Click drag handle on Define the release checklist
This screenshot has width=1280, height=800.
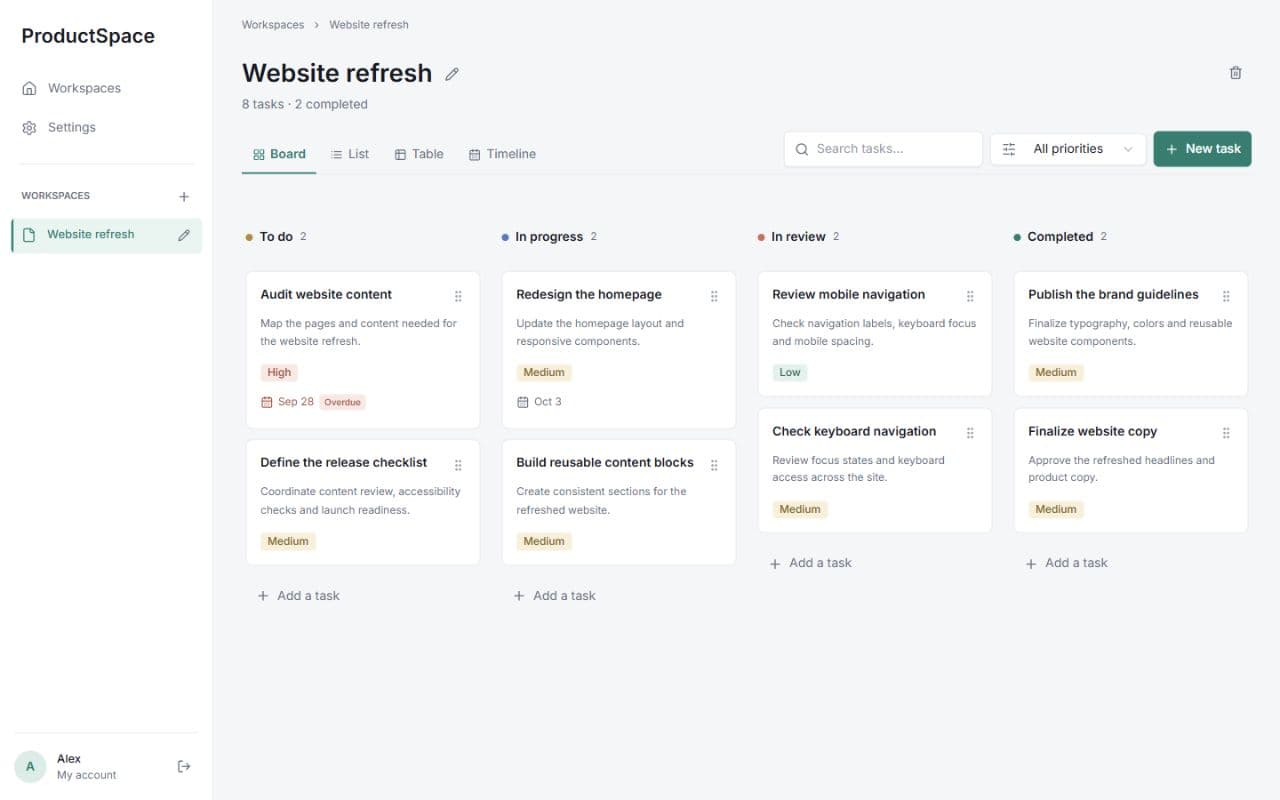click(458, 465)
